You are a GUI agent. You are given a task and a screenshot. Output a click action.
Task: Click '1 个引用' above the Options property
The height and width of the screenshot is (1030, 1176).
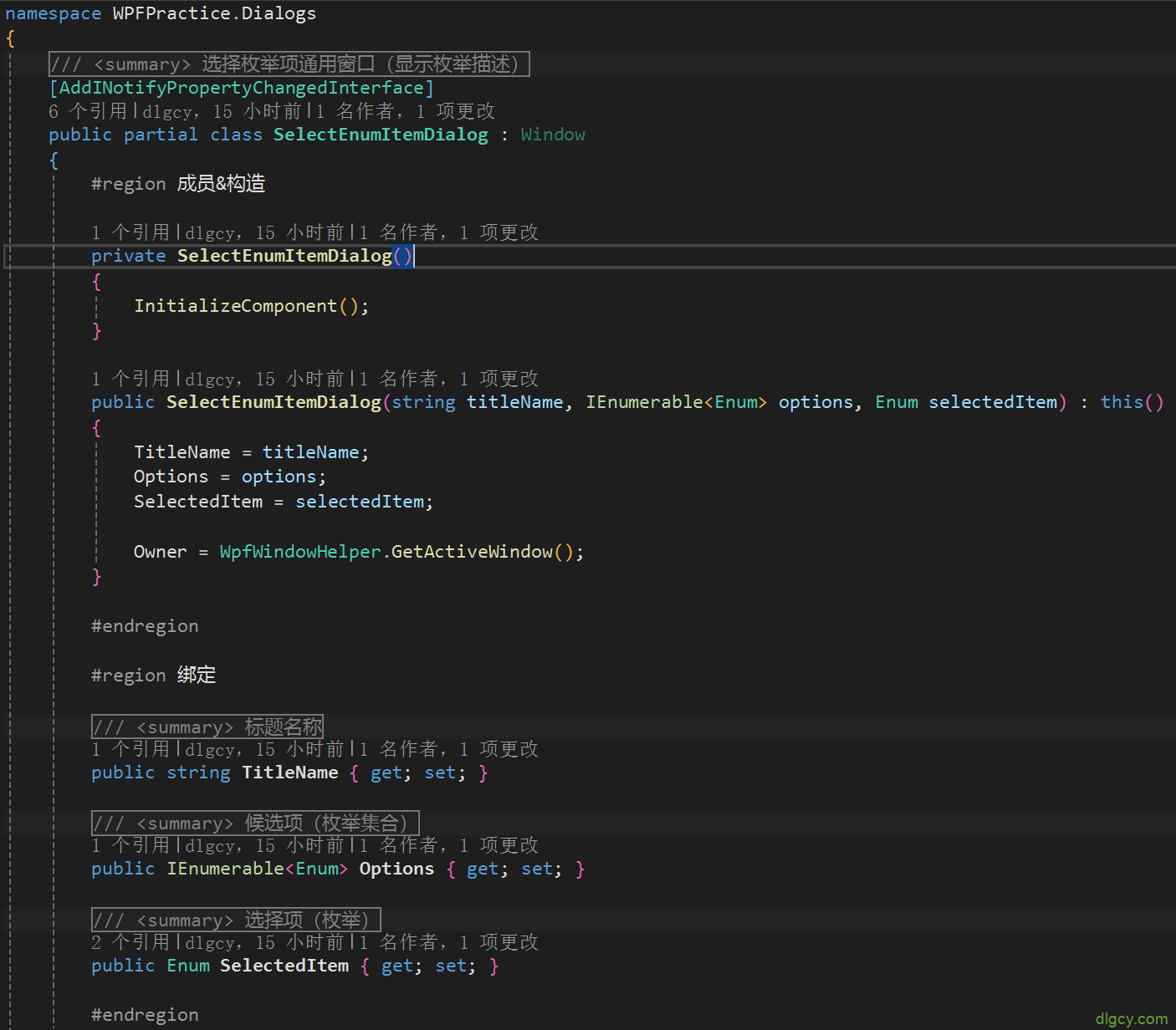click(x=130, y=845)
